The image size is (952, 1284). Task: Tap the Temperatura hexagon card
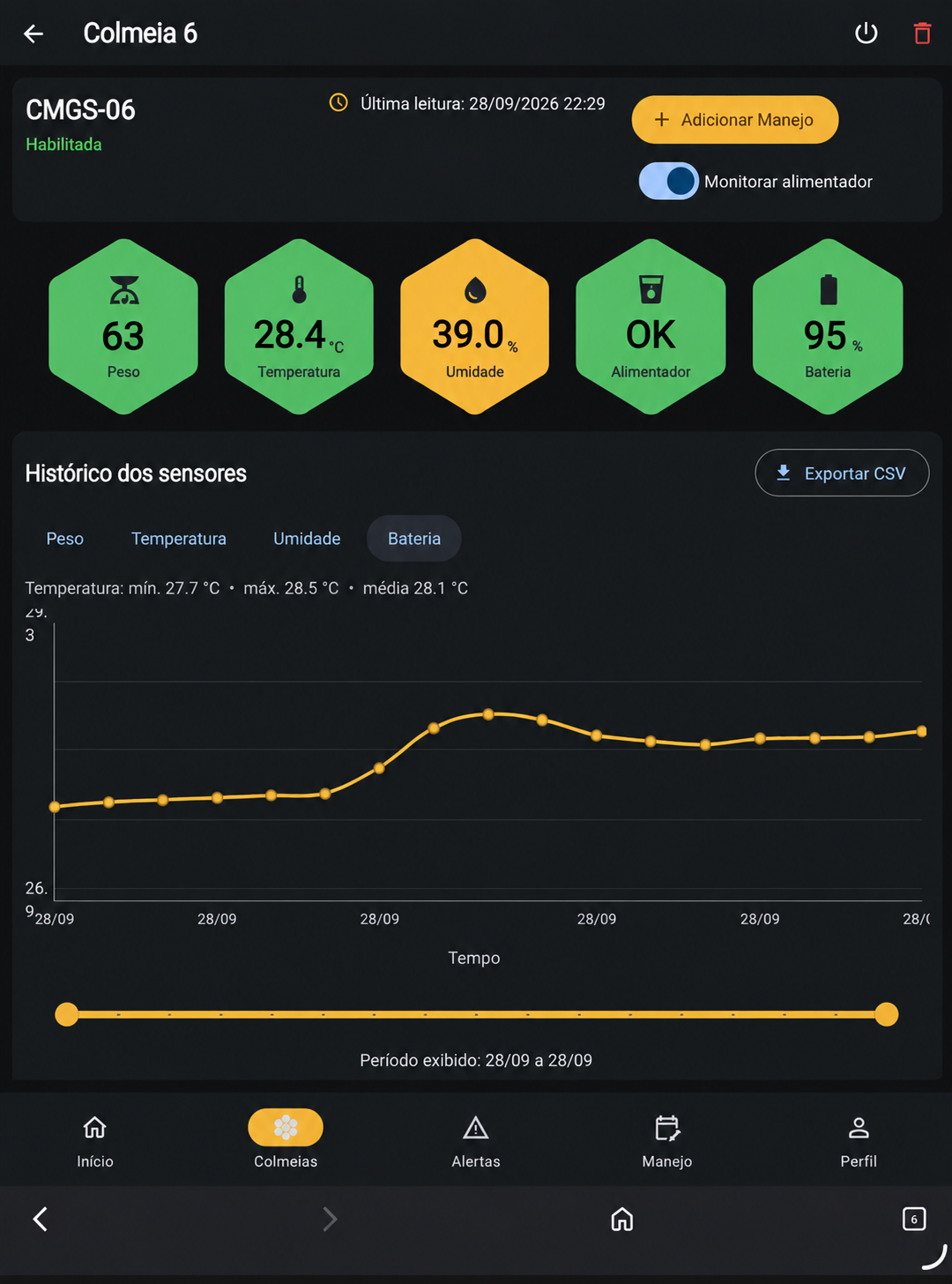[x=299, y=326]
